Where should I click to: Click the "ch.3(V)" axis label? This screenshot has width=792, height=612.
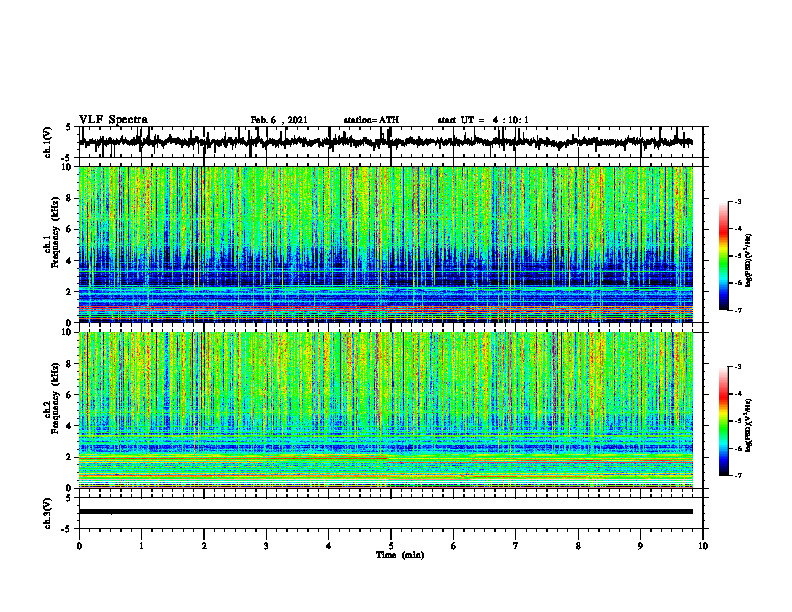click(48, 514)
